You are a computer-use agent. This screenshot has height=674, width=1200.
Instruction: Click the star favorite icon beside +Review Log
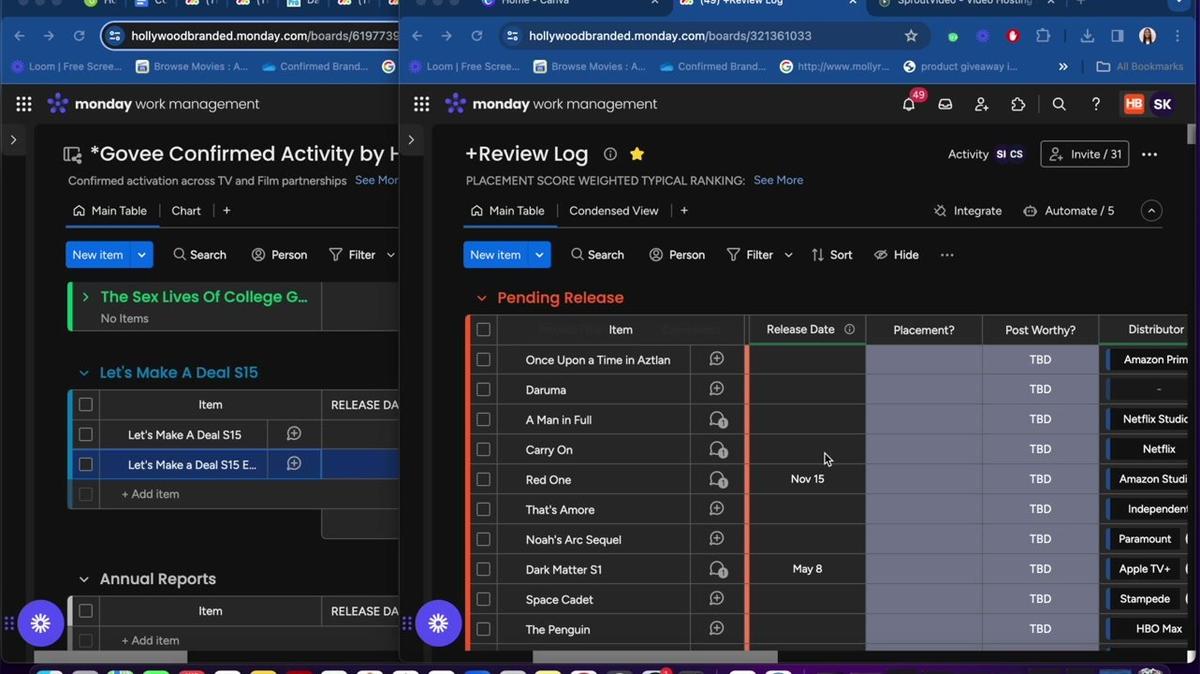point(637,154)
